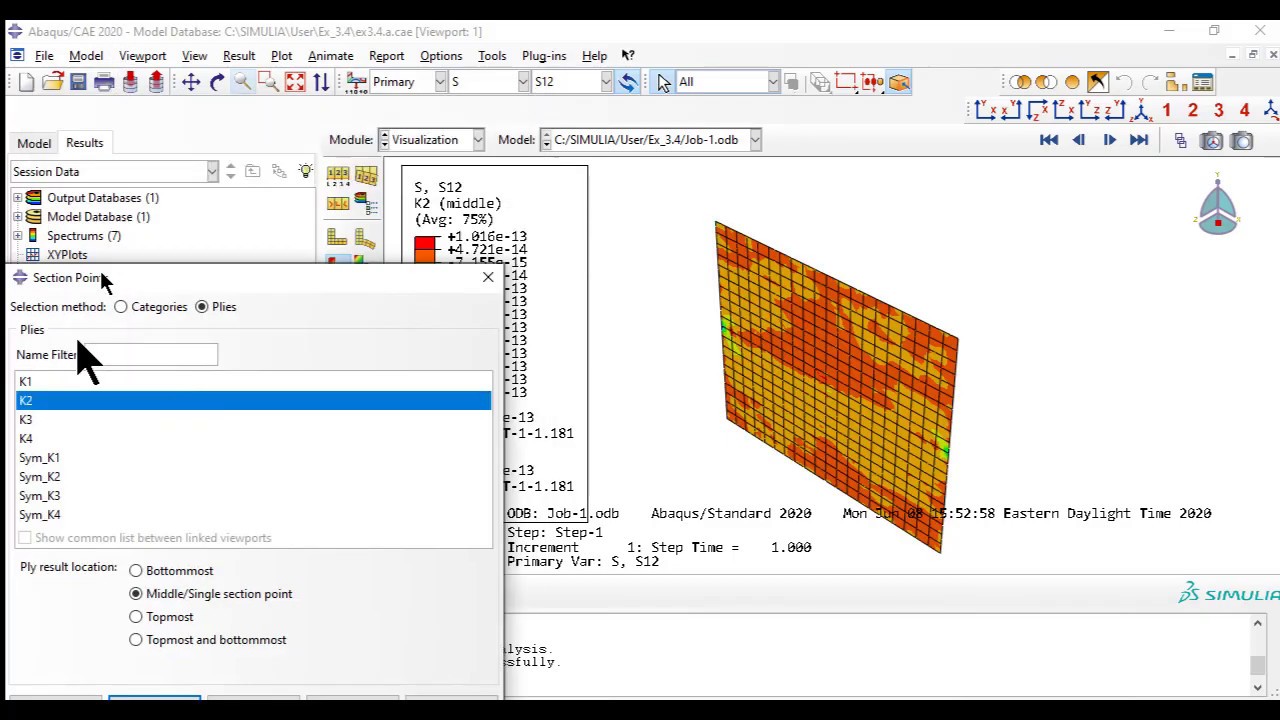Close the Section Points dialog

[x=488, y=277]
